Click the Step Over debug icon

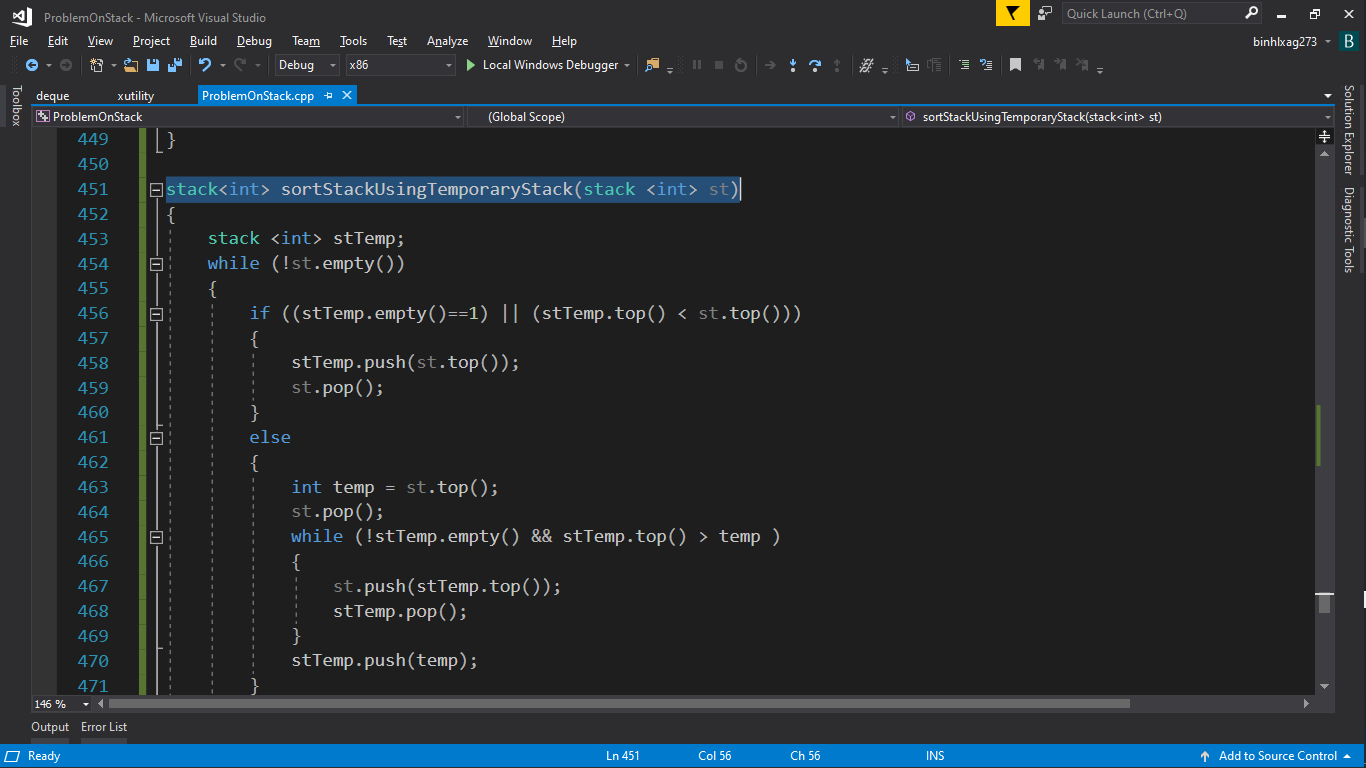pos(815,65)
